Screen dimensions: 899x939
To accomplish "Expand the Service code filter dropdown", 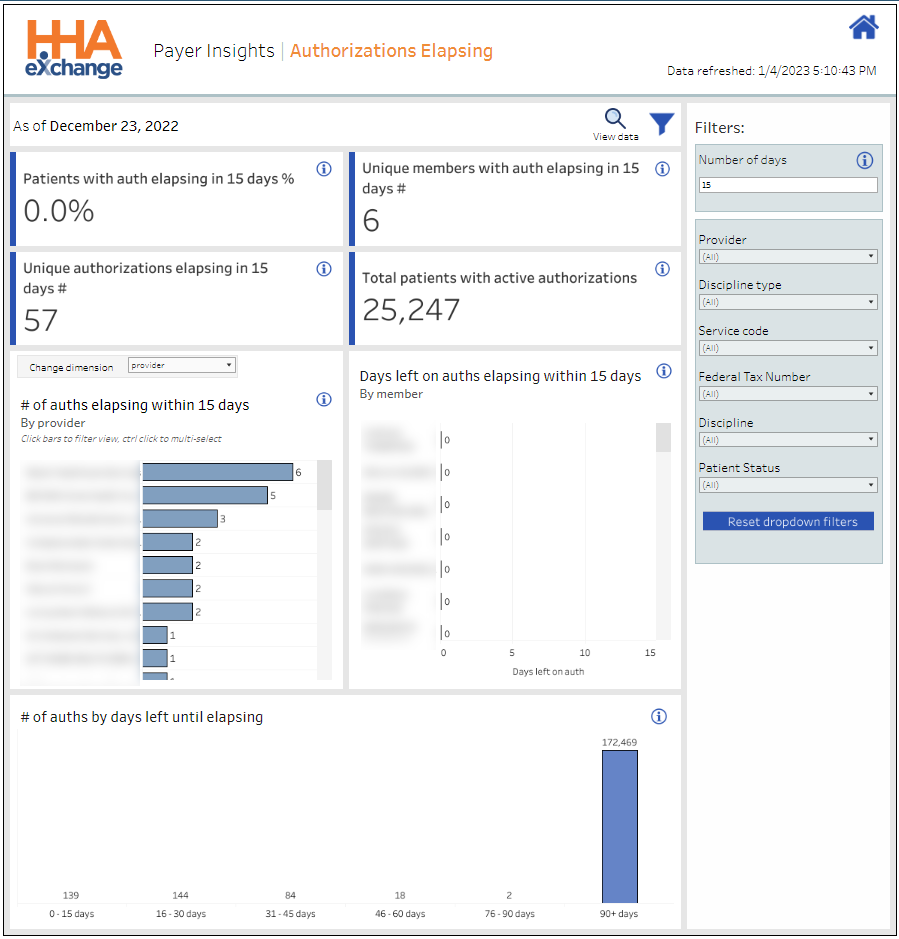I will (788, 348).
